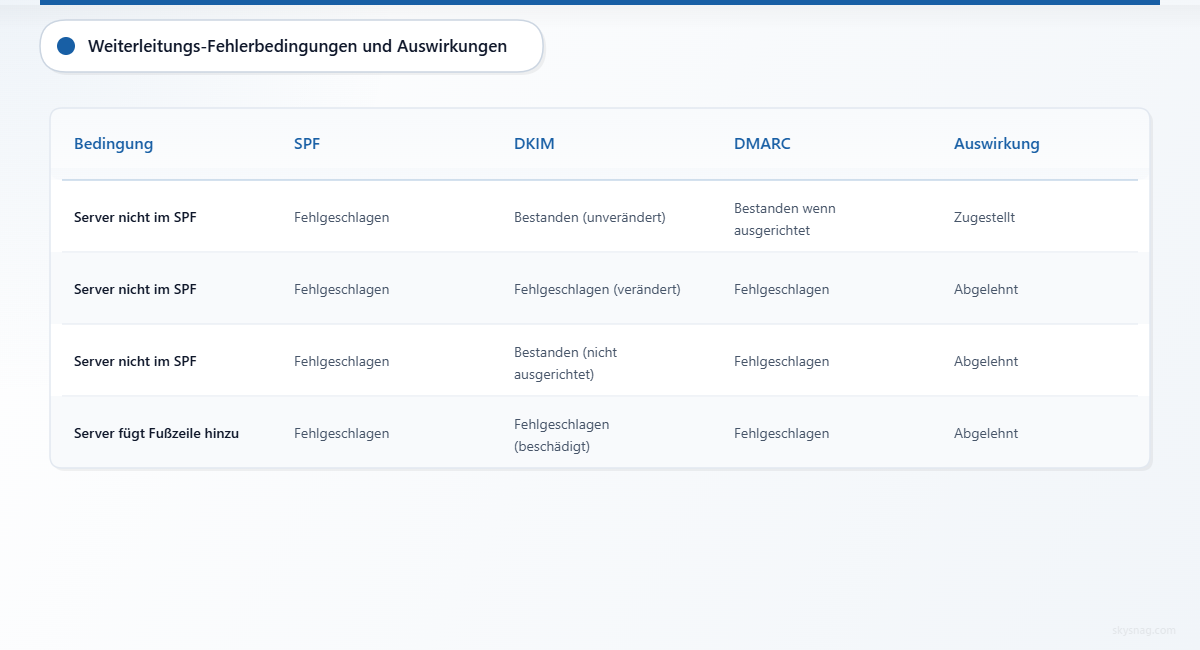Click 'Abgelehnt' in the Fußzeile row
Viewport: 1200px width, 650px height.
pos(986,433)
